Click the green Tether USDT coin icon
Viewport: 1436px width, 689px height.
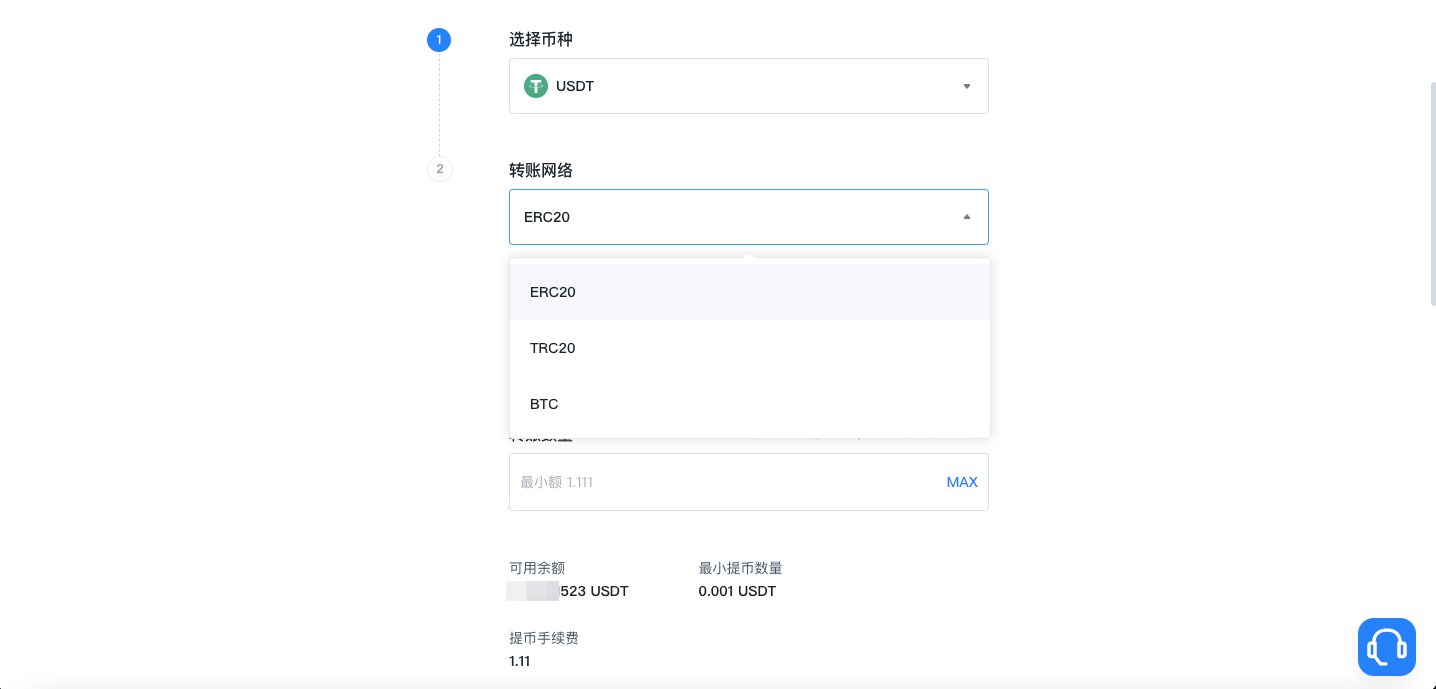click(x=536, y=86)
